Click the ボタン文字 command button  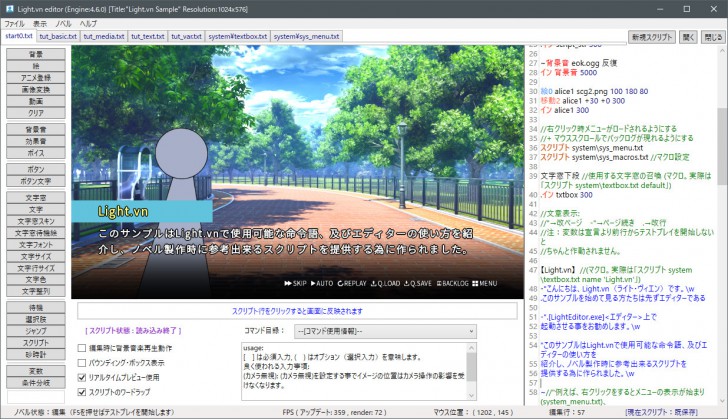click(36, 181)
